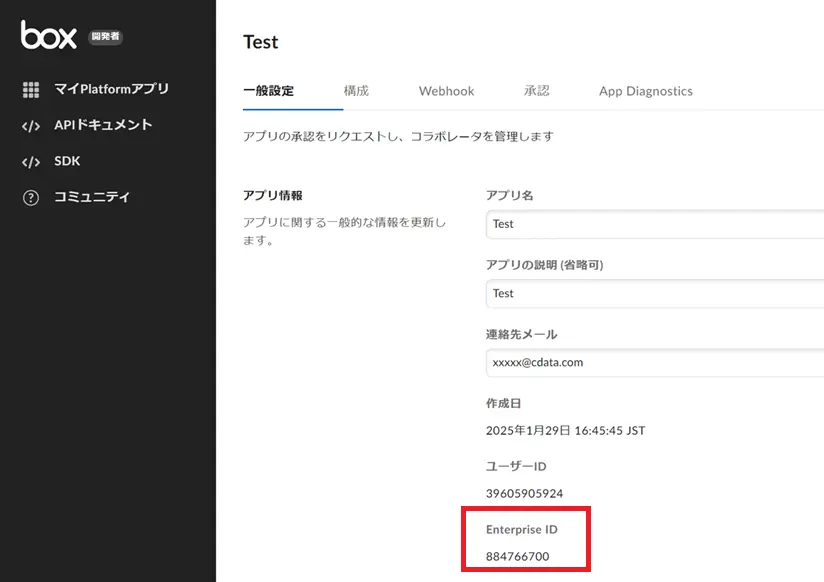Click the 連絡先メール label
This screenshot has height=582, width=824.
point(521,334)
